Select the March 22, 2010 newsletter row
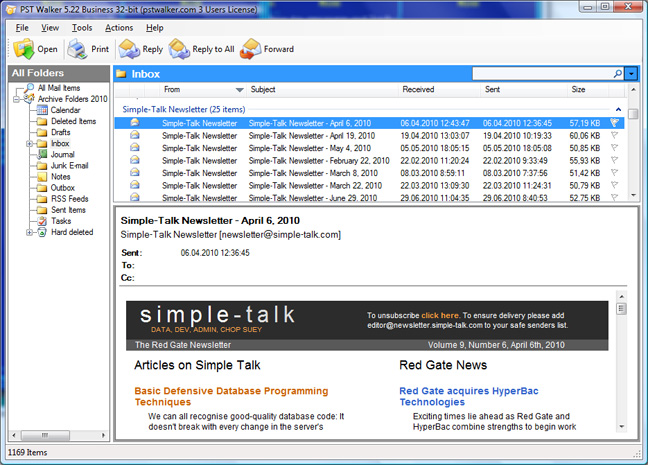This screenshot has width=648, height=465. [x=369, y=185]
